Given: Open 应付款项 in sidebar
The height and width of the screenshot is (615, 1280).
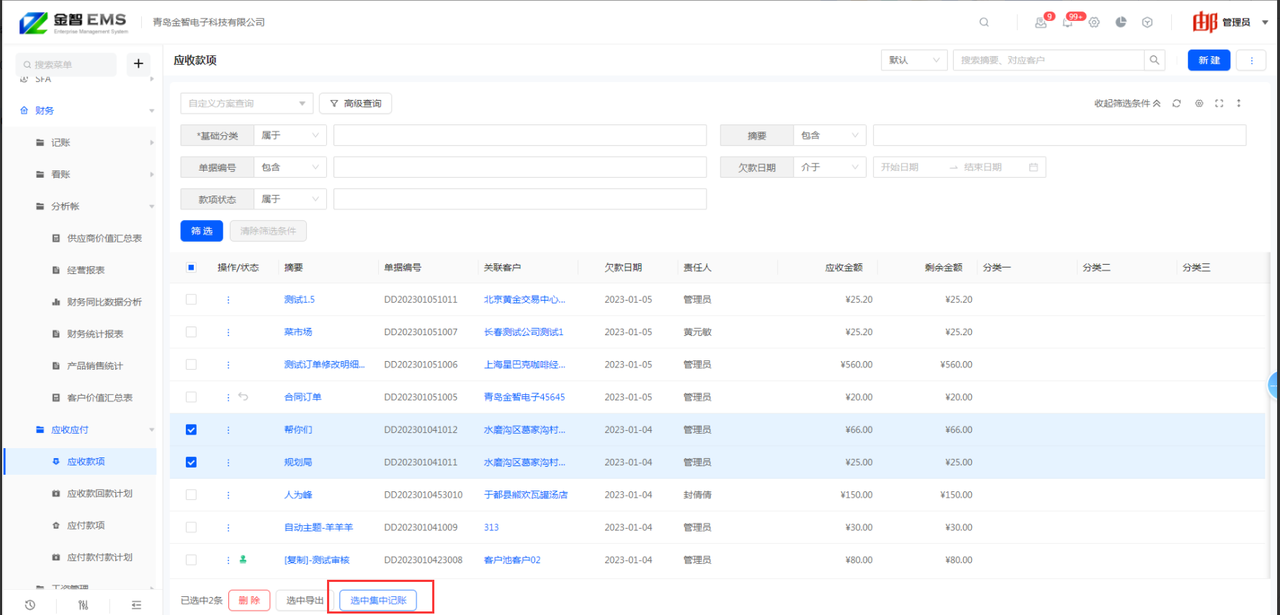Looking at the screenshot, I should coord(85,525).
